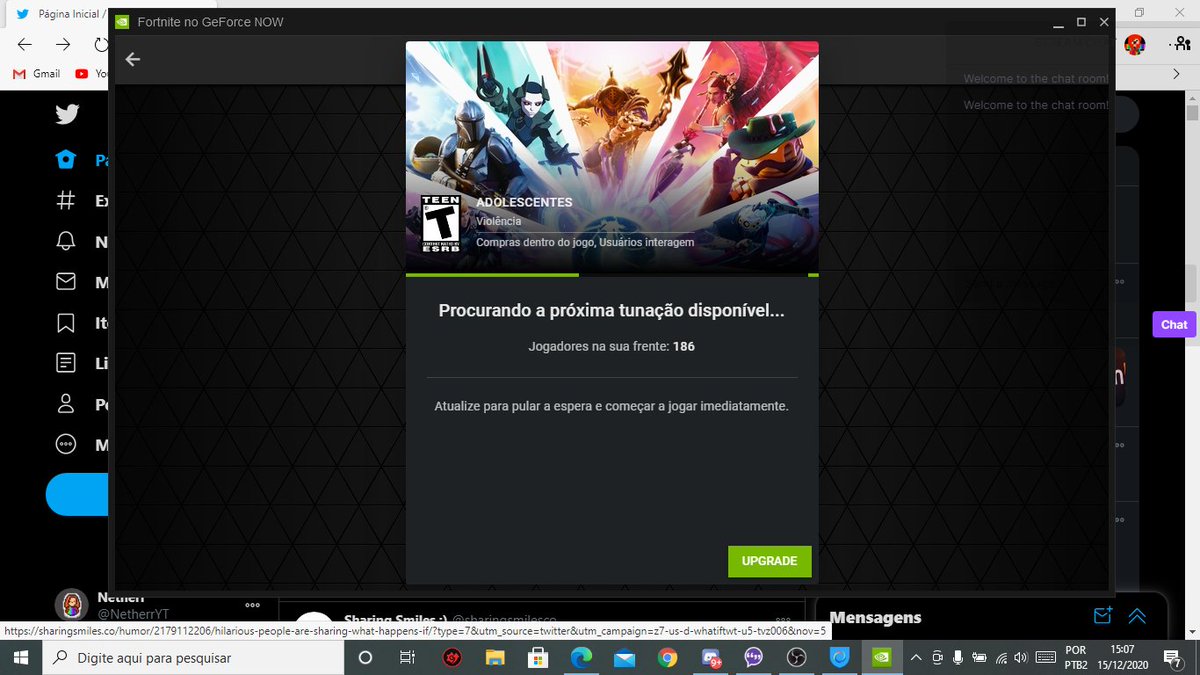Viewport: 1200px width, 675px height.
Task: Open Cortana circle on taskbar
Action: pyautogui.click(x=365, y=658)
